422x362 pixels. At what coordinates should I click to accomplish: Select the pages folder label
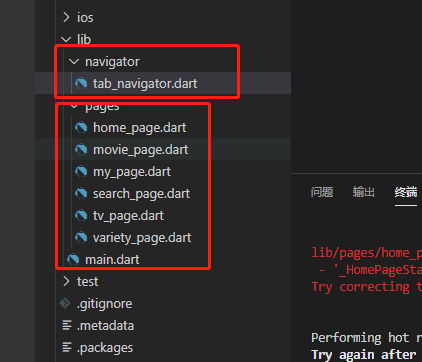click(102, 107)
